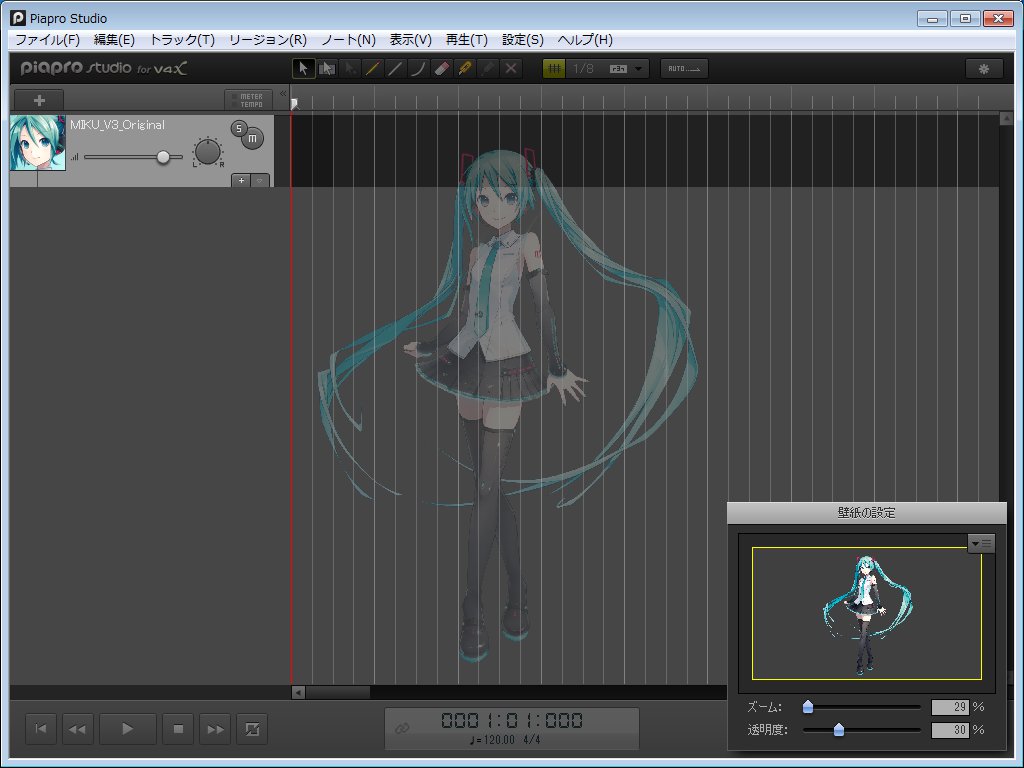Click the playhead marker on ruler
The image size is (1024, 768).
[295, 103]
